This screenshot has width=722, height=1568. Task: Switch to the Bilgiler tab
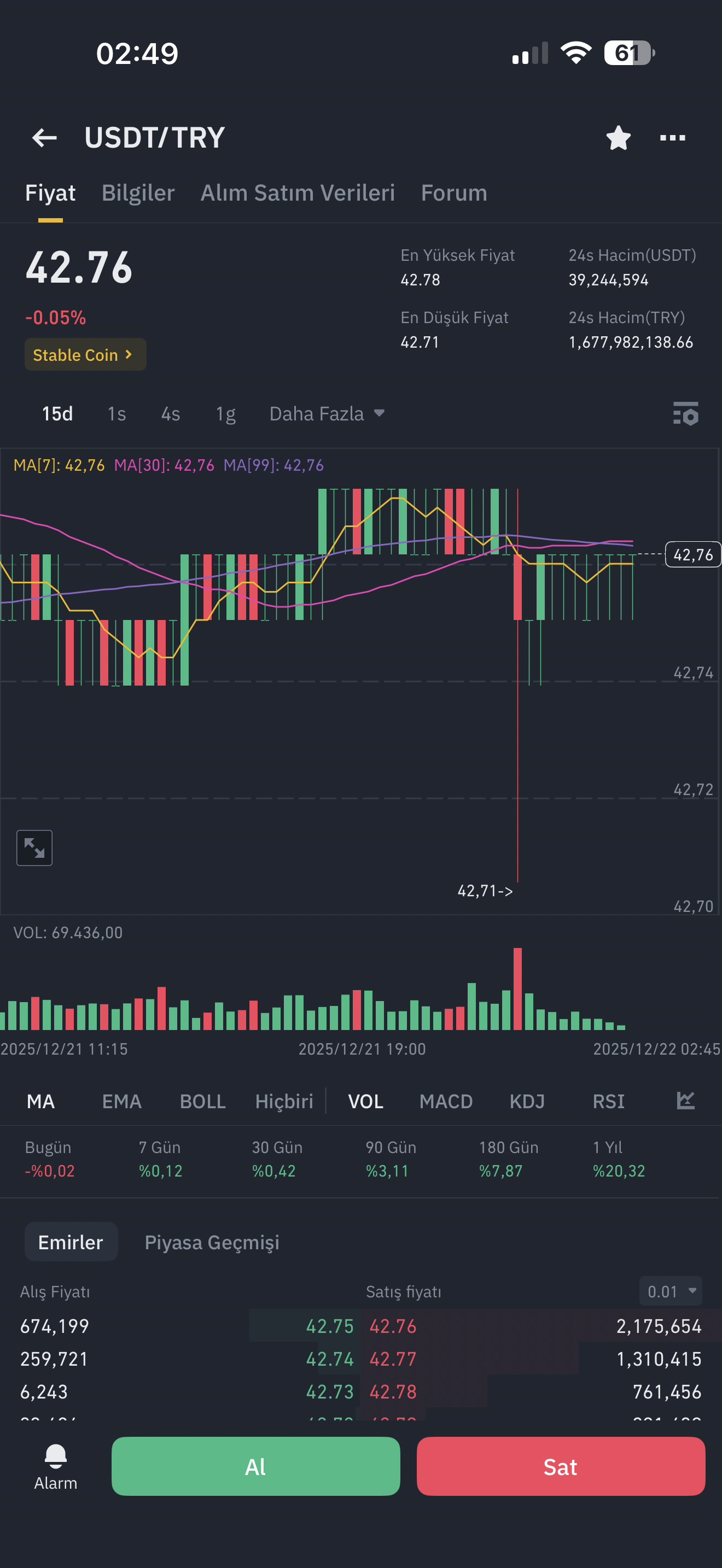coord(138,192)
